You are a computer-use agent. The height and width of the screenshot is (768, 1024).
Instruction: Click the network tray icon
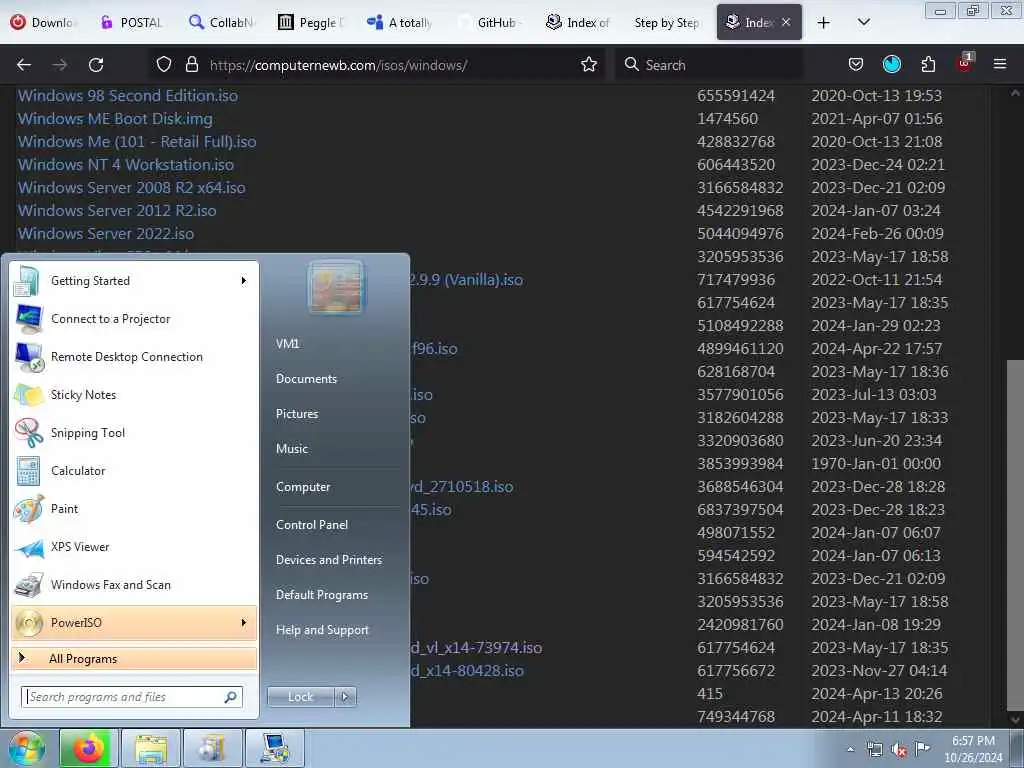coord(874,750)
